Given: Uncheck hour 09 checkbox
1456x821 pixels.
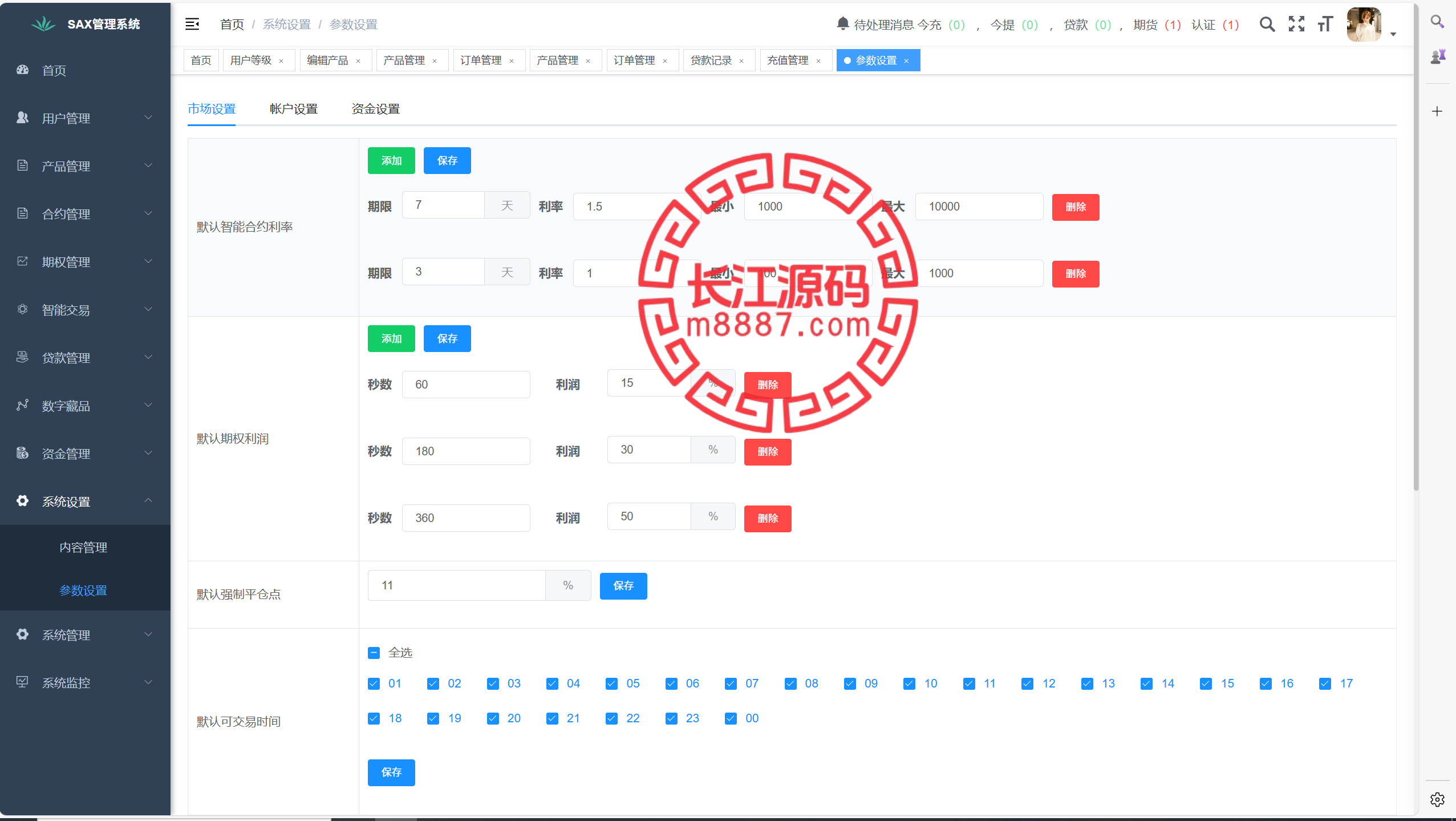Looking at the screenshot, I should pos(850,684).
